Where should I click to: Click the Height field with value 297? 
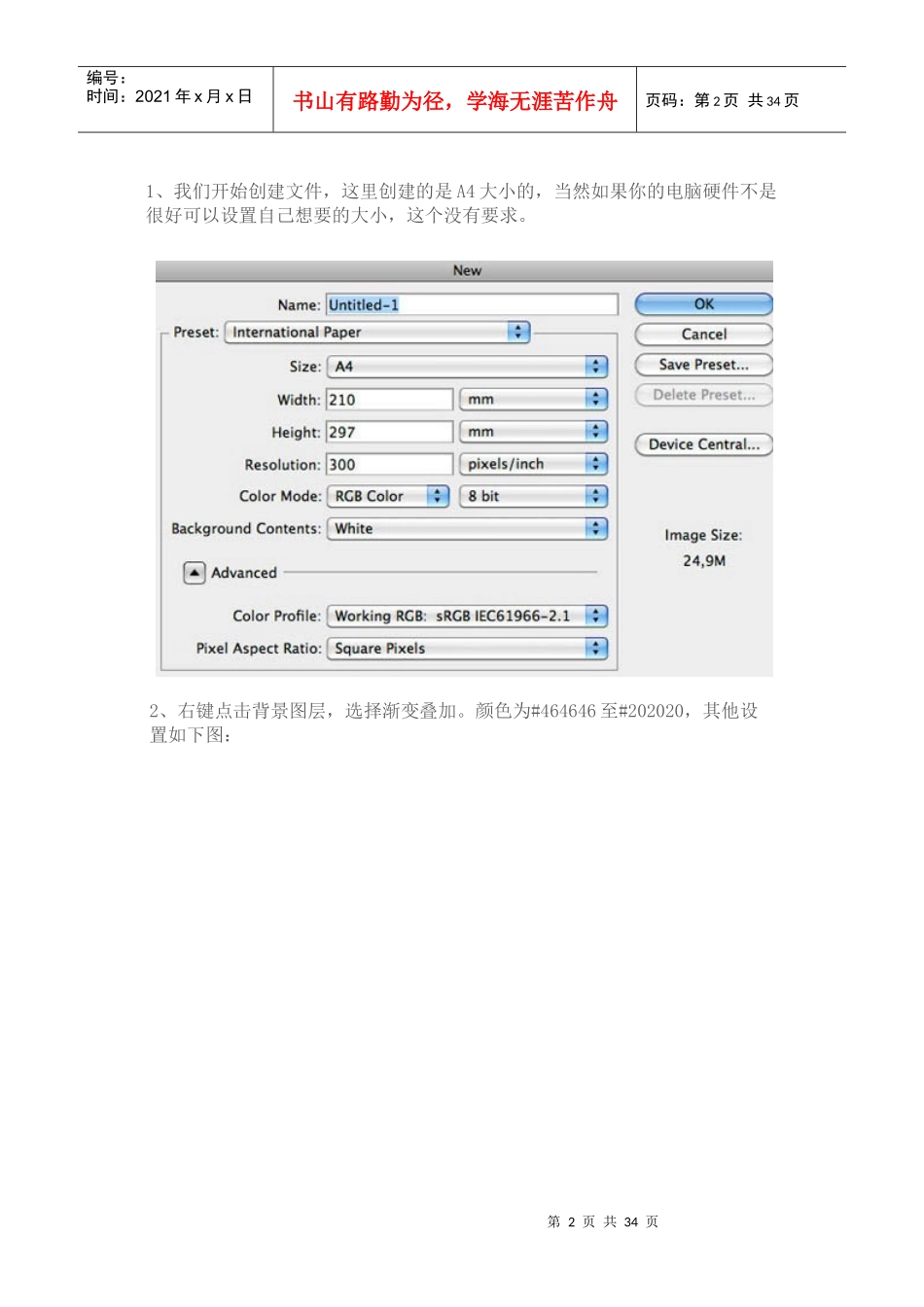pyautogui.click(x=389, y=432)
